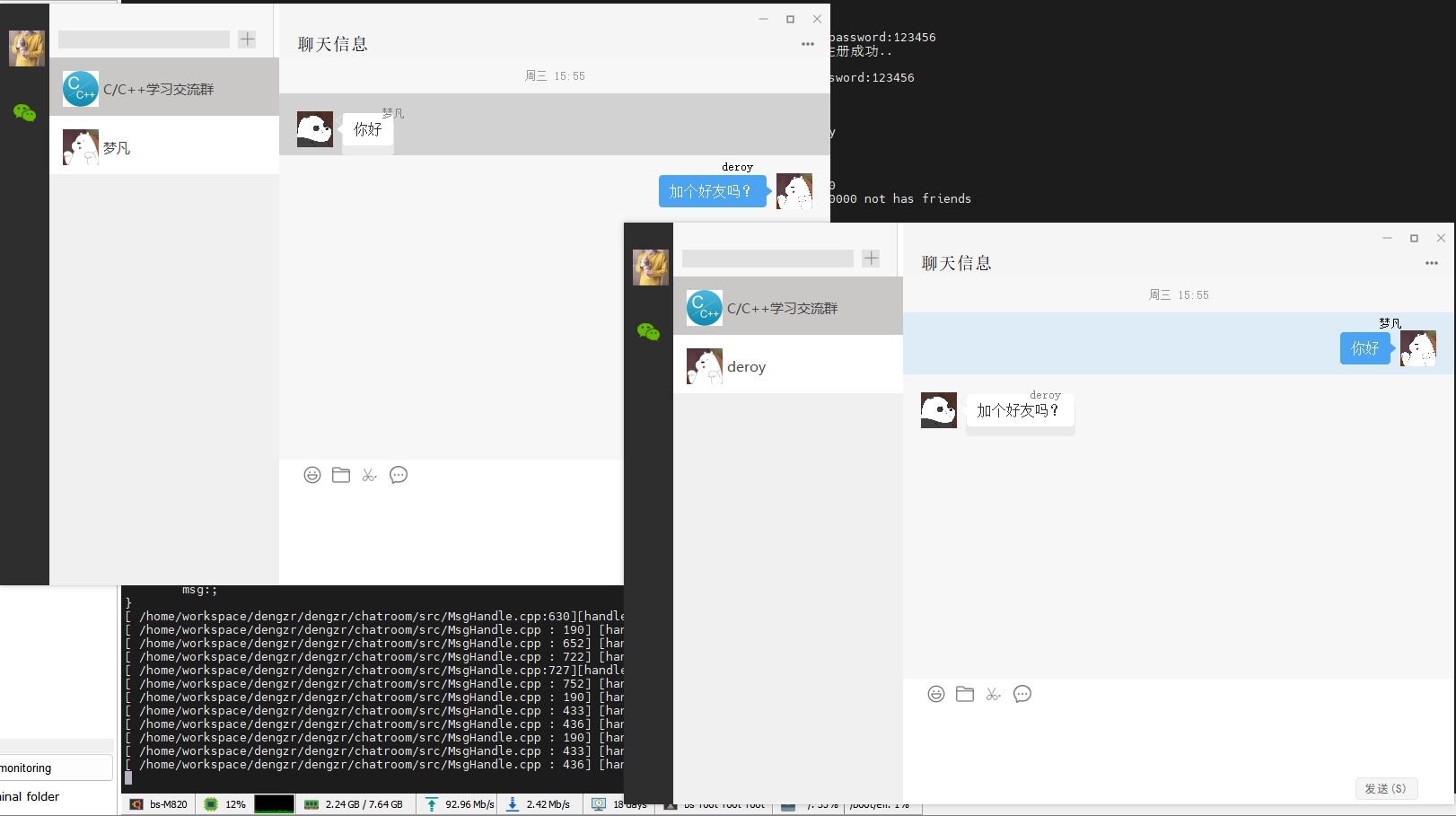Viewport: 1456px width, 816px height.
Task: Click message input area in left chat window
Action: pyautogui.click(x=451, y=537)
